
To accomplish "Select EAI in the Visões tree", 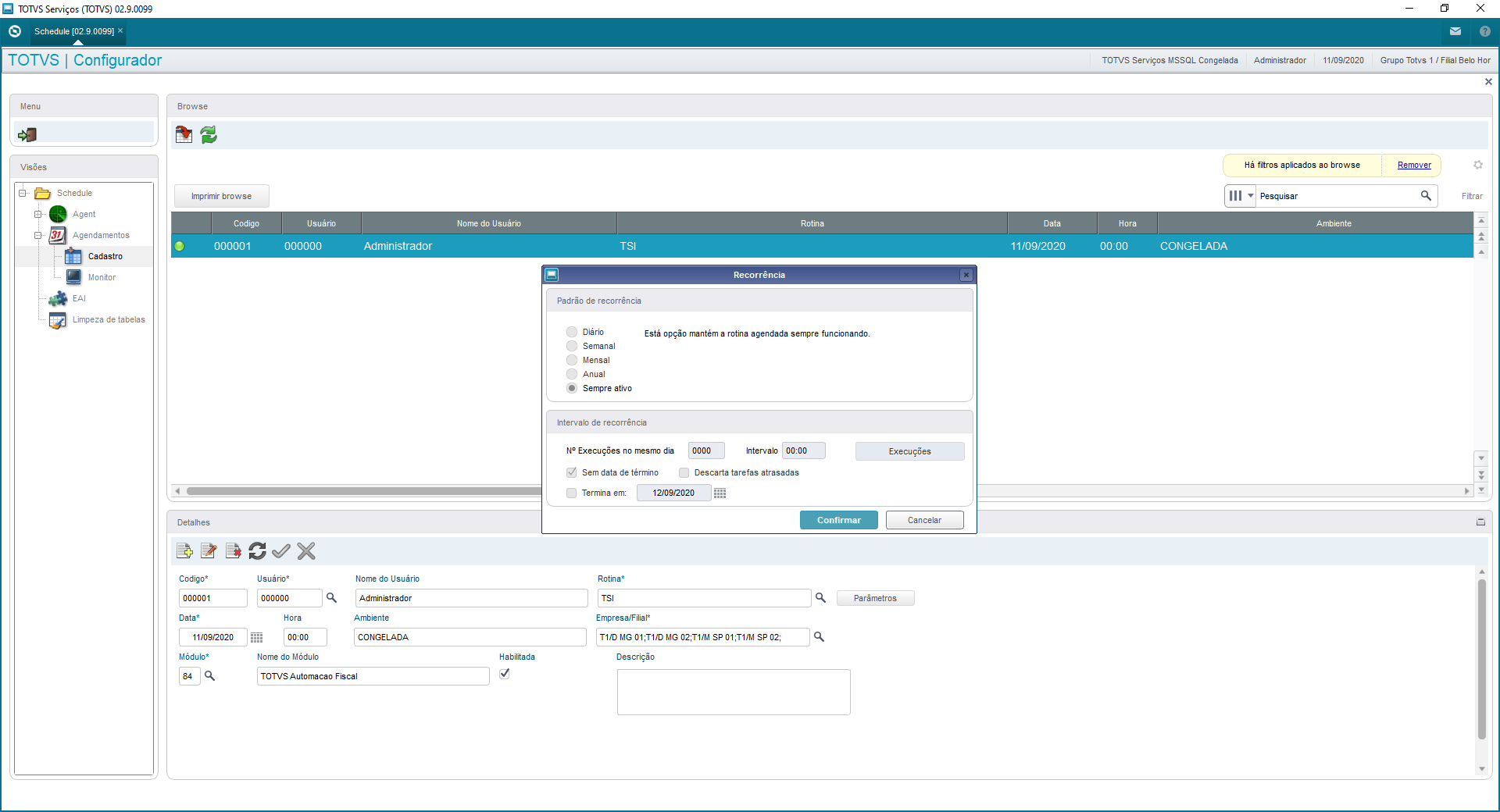I will pos(79,298).
